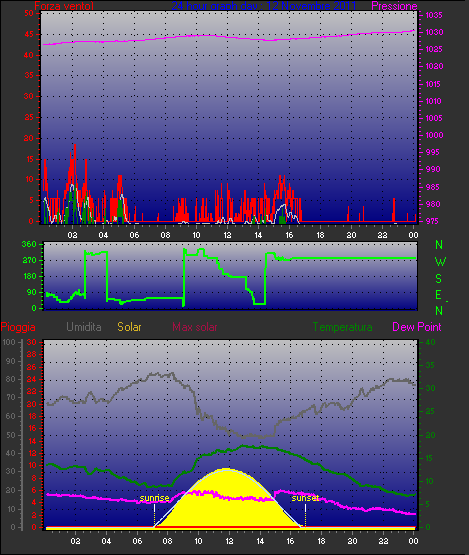
Task: Select the Dew Point legend label
Action: [x=417, y=327]
